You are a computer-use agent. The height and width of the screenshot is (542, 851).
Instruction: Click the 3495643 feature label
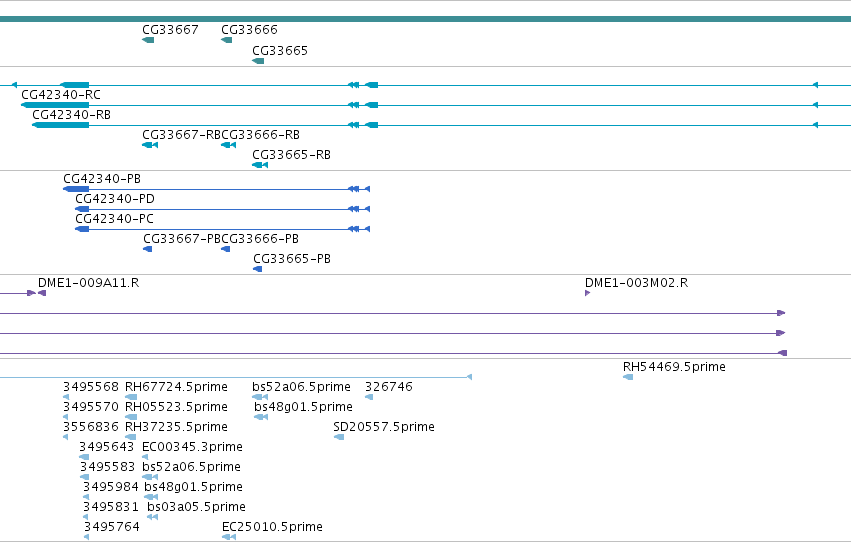[x=106, y=447]
